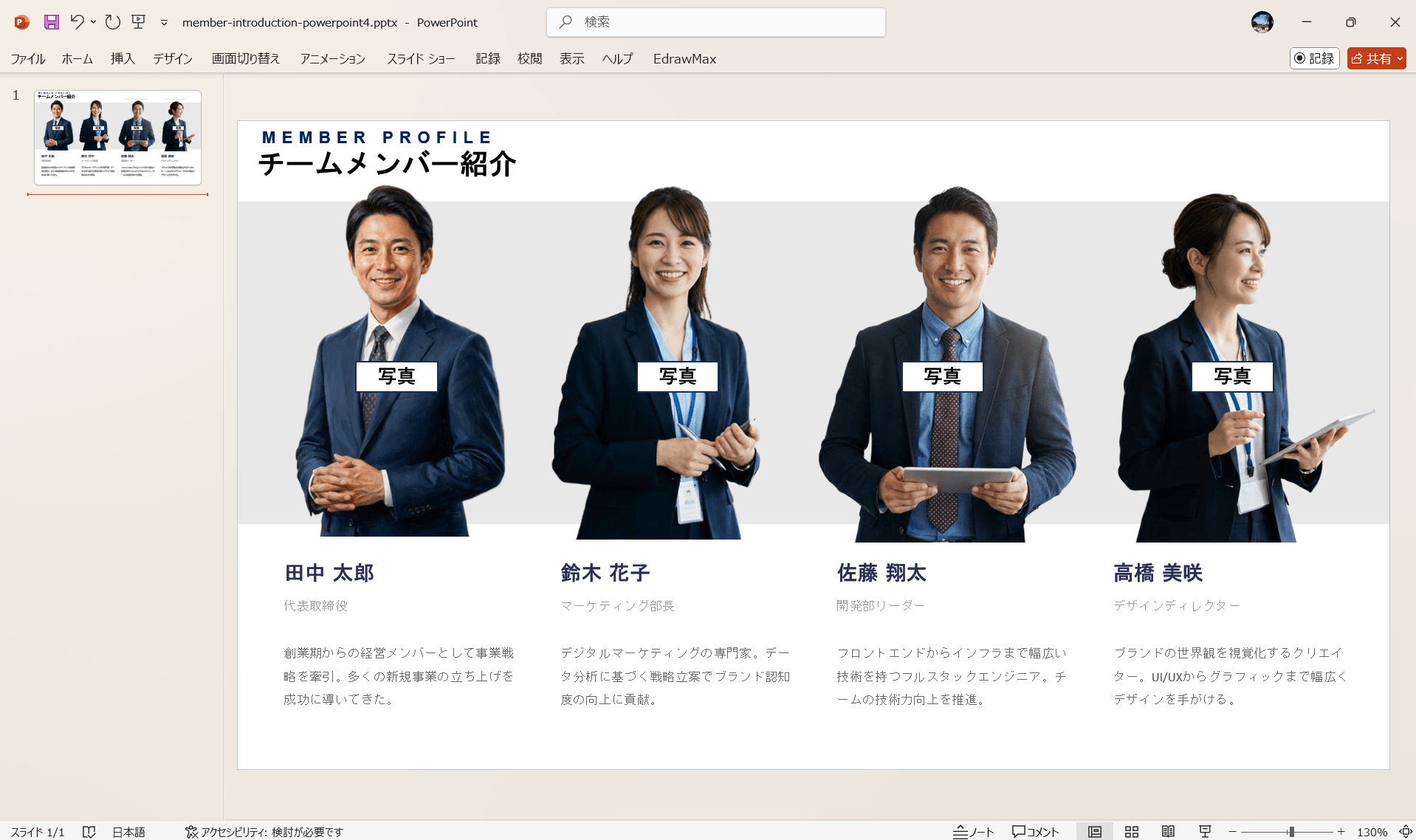Open the 挿入 ribbon tab

click(x=122, y=59)
